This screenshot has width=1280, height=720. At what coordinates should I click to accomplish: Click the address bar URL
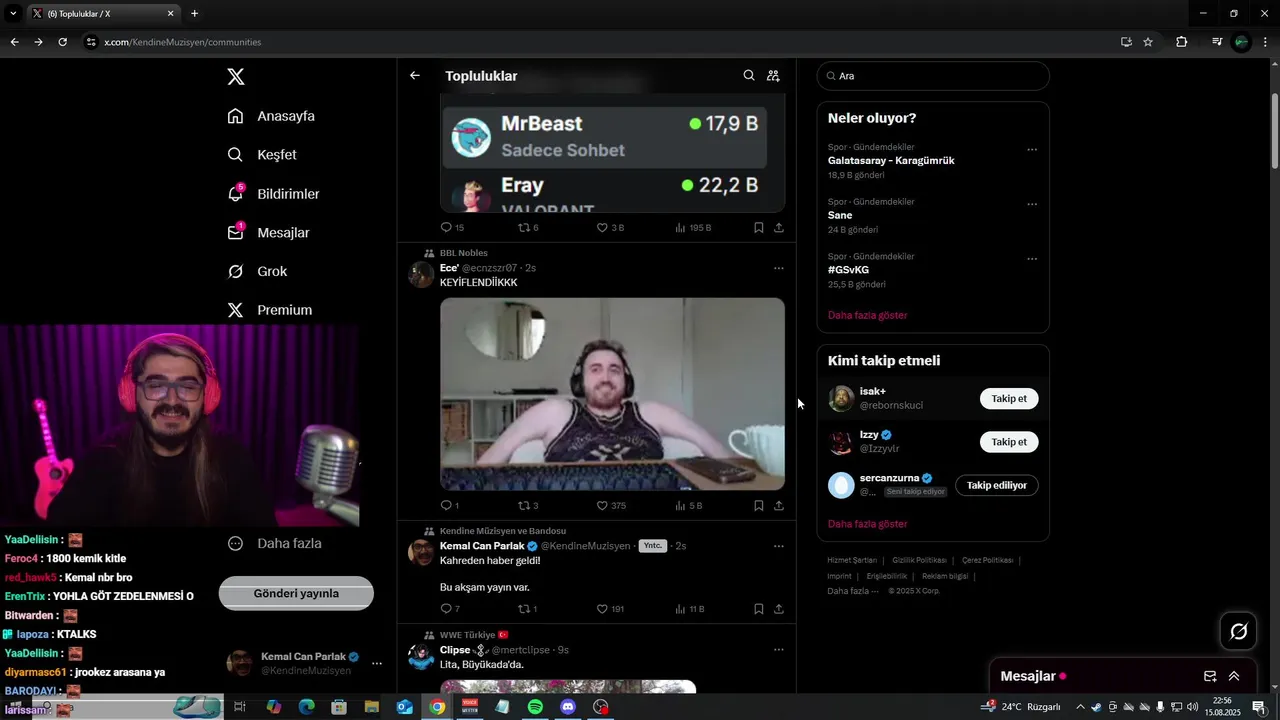[183, 42]
